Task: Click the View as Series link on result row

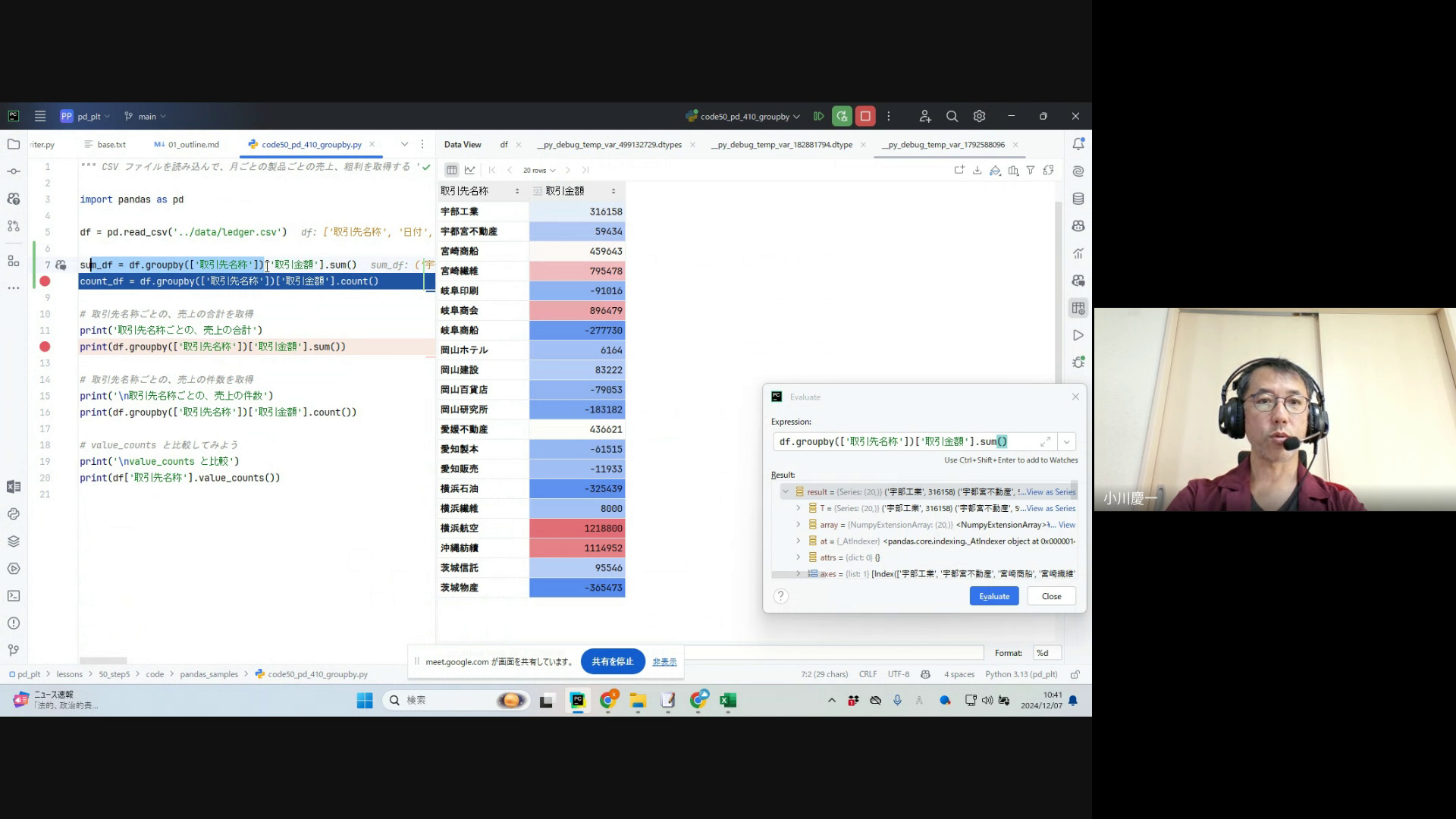Action: point(1050,492)
